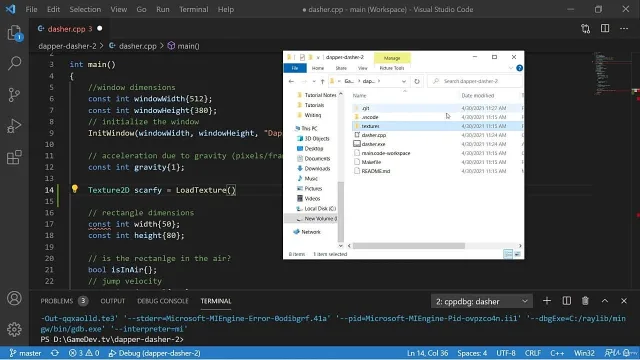Screen dimensions: 640x360
Task: Open the terminal selector dropdown cppdbg: dasher
Action: [482, 302]
